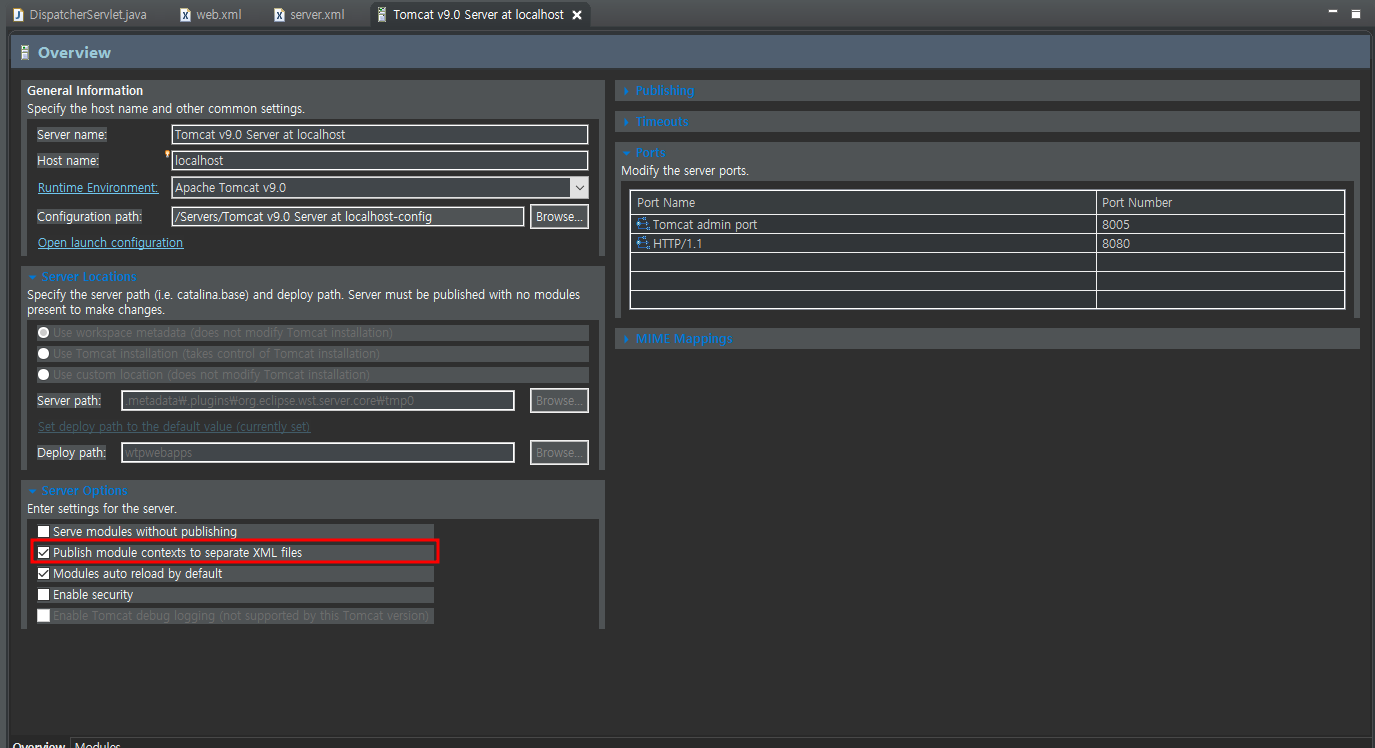Screen dimensions: 1375x748
Task: Click the server icon on the Tomcat tab
Action: (x=382, y=15)
